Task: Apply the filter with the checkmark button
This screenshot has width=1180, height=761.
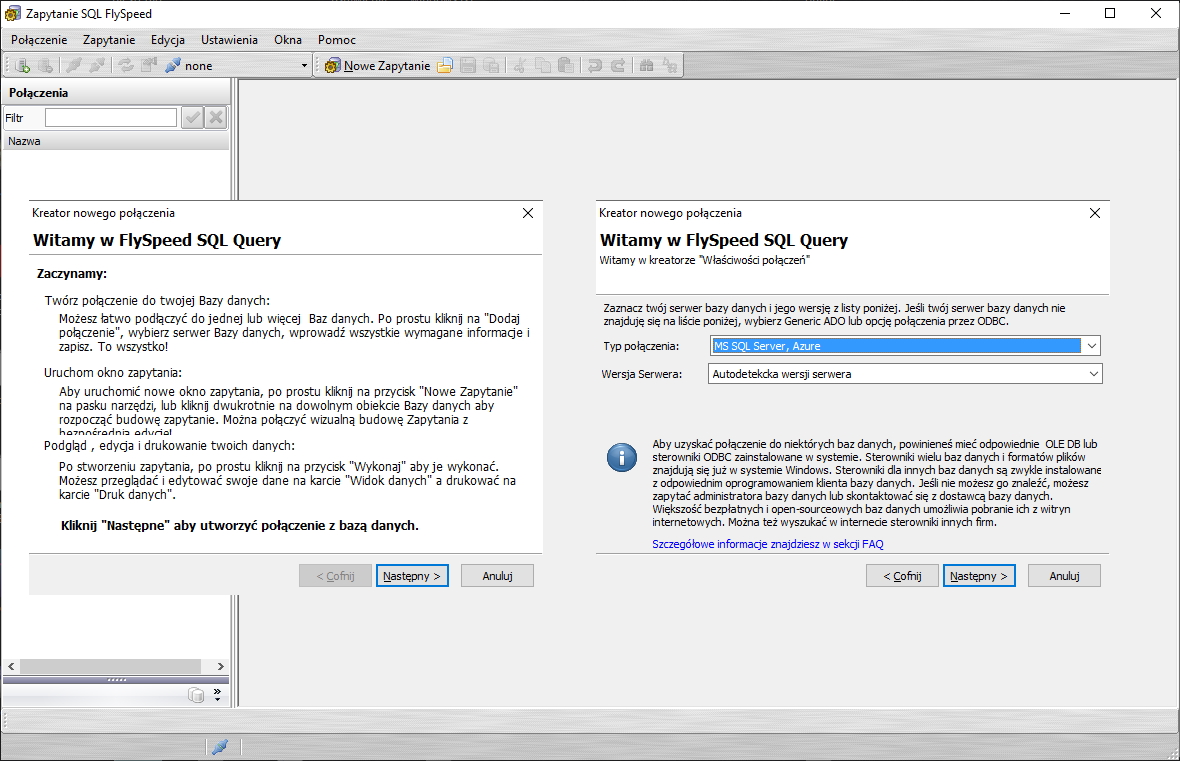Action: tap(193, 117)
